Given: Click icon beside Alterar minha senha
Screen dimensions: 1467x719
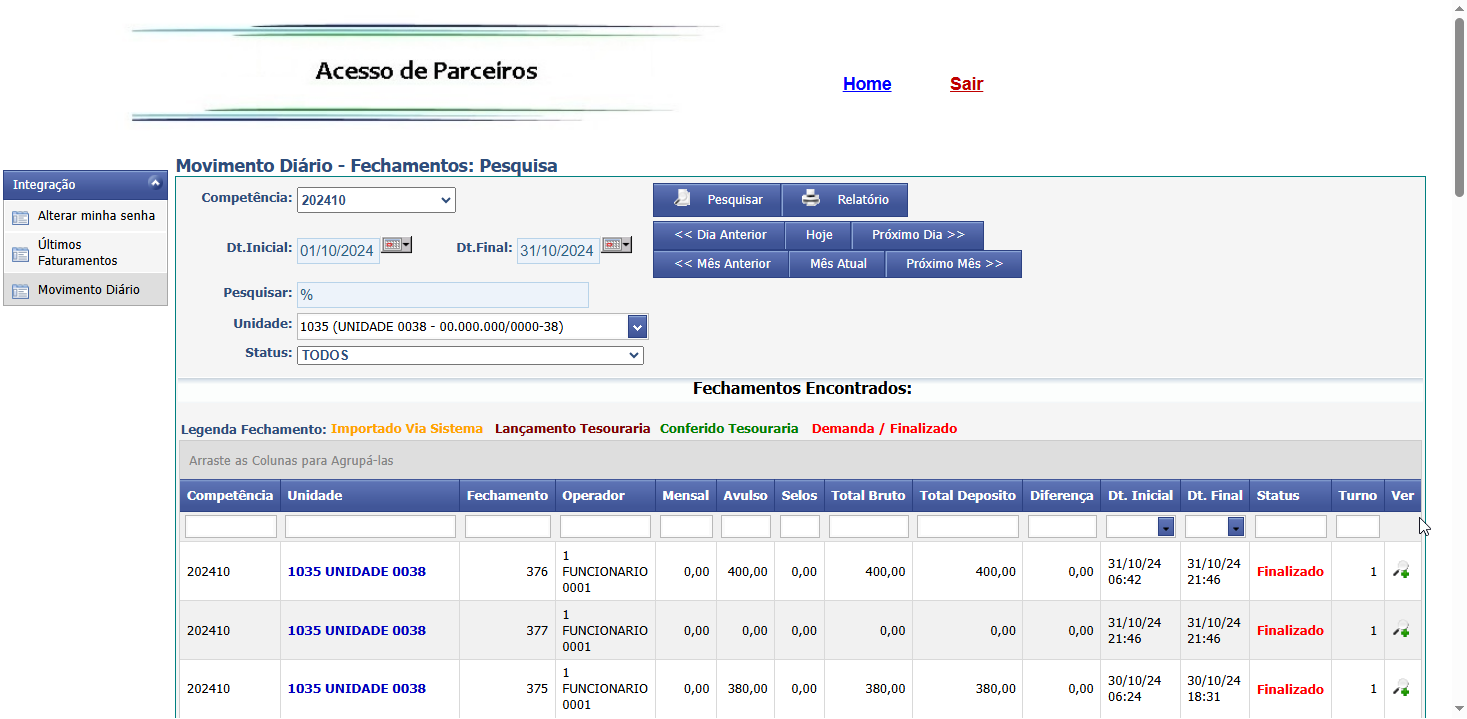Looking at the screenshot, I should click(x=20, y=217).
